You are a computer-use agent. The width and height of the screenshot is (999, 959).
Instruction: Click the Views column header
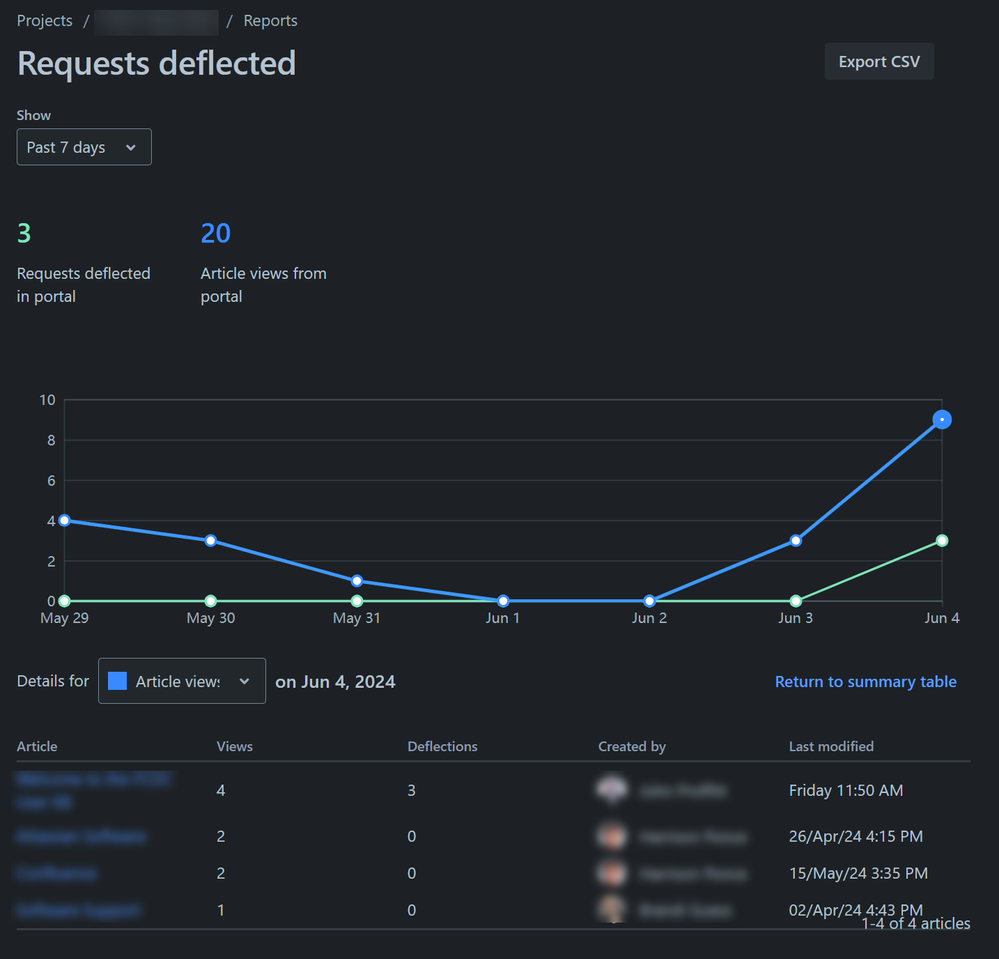pyautogui.click(x=233, y=746)
